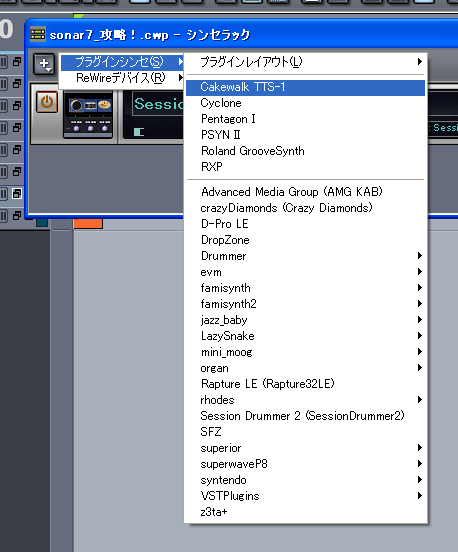Open the Session Drummer synth thumbnail
This screenshot has width=458, height=552.
(x=88, y=114)
